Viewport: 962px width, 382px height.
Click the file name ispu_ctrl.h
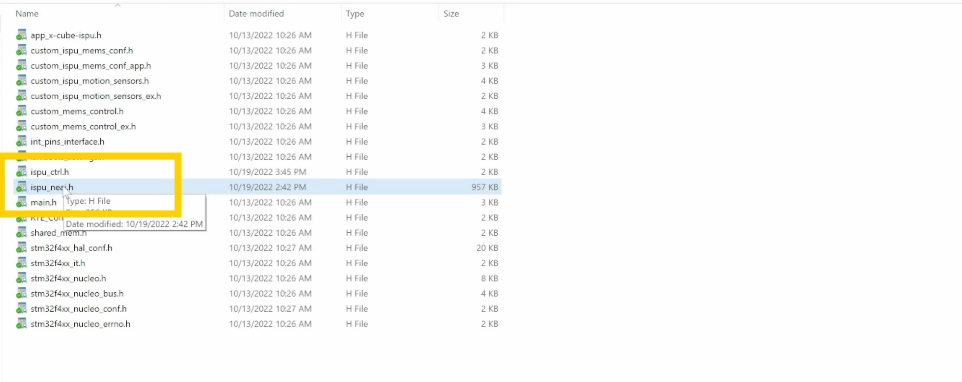pyautogui.click(x=50, y=172)
